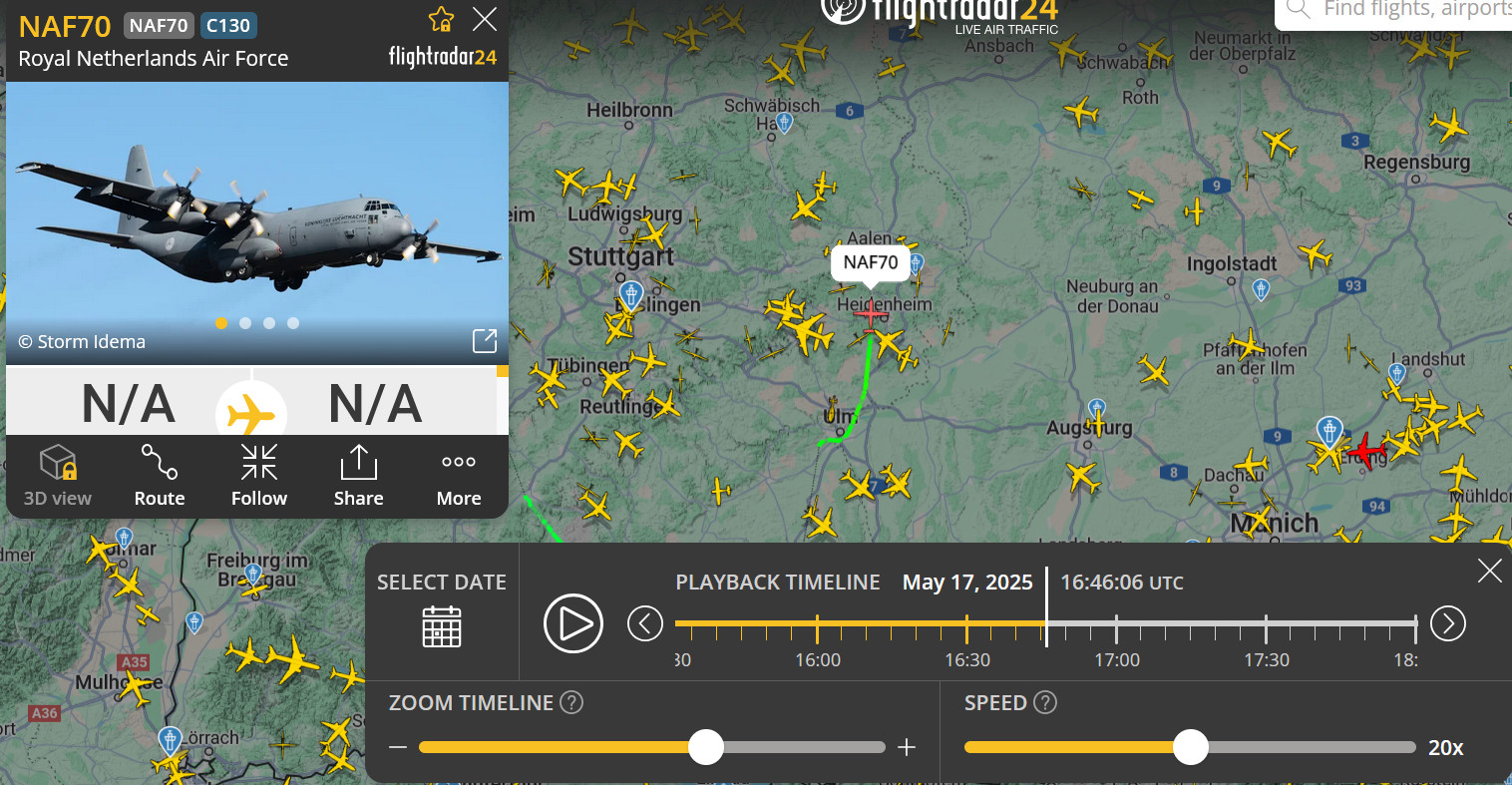Open the aircraft photo external link icon
This screenshot has height=785, width=1512.
tap(485, 341)
